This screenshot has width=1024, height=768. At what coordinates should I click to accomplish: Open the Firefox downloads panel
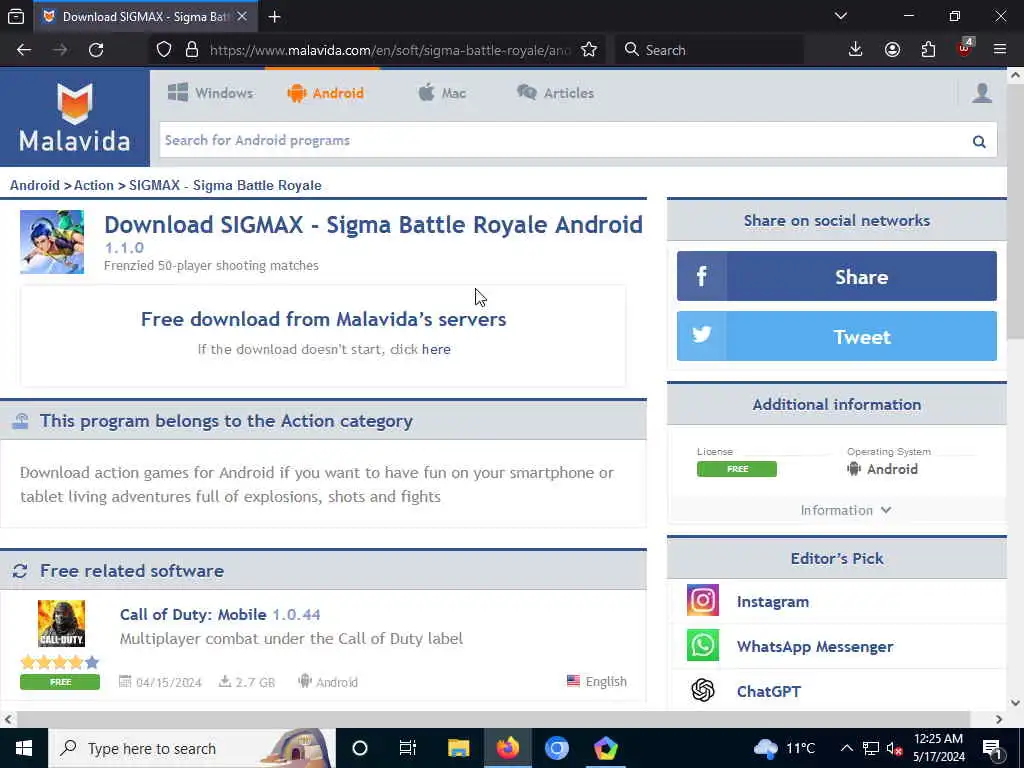pos(855,50)
